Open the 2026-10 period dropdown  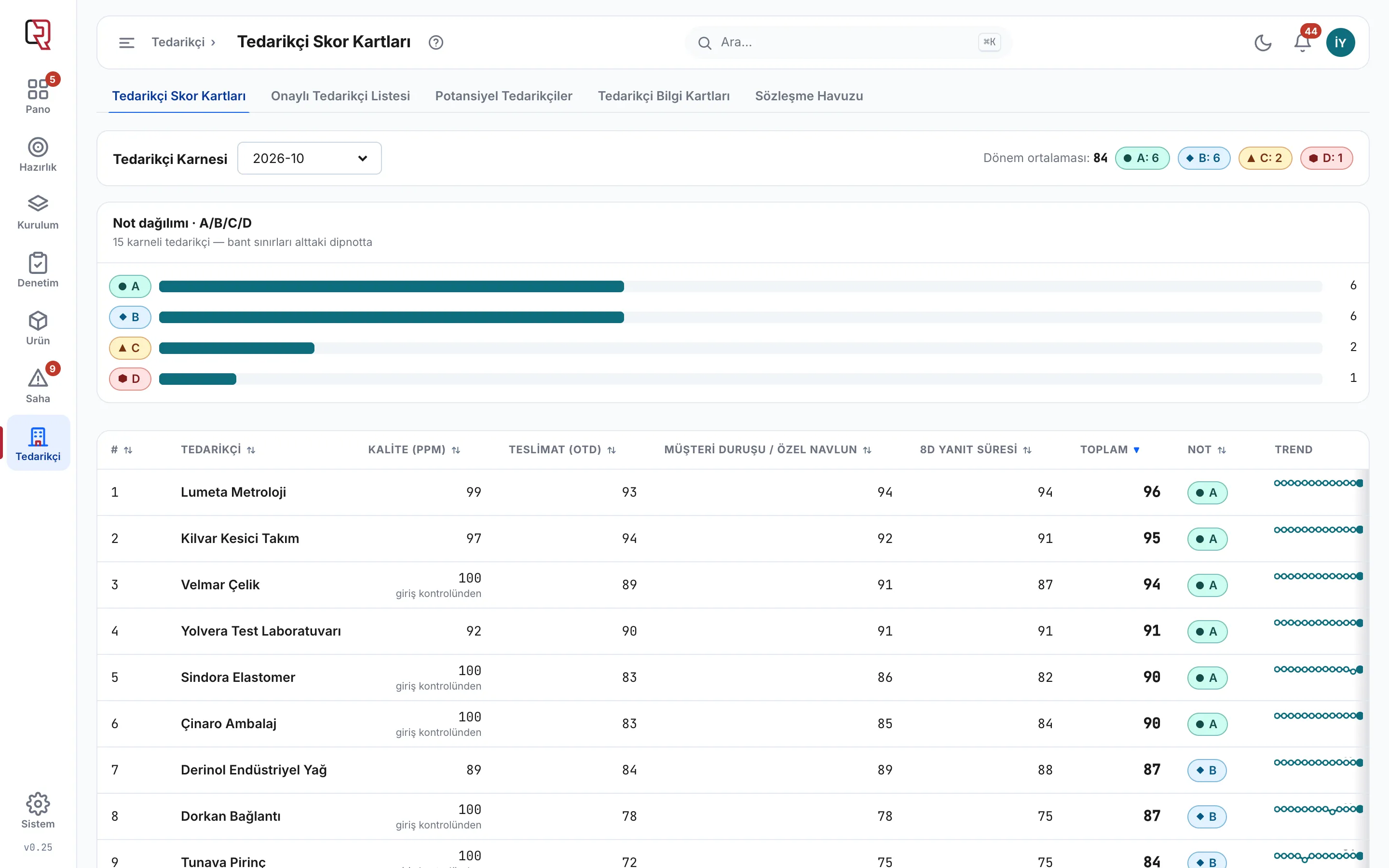(x=309, y=159)
